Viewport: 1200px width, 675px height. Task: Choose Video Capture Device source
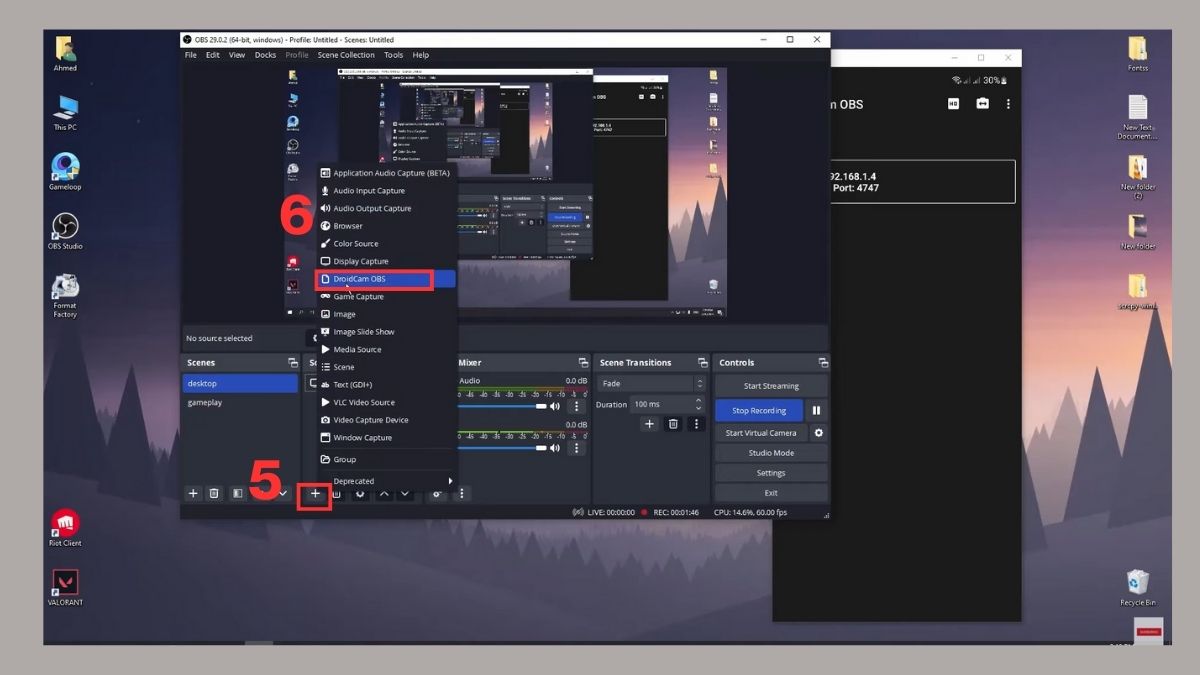[387, 420]
